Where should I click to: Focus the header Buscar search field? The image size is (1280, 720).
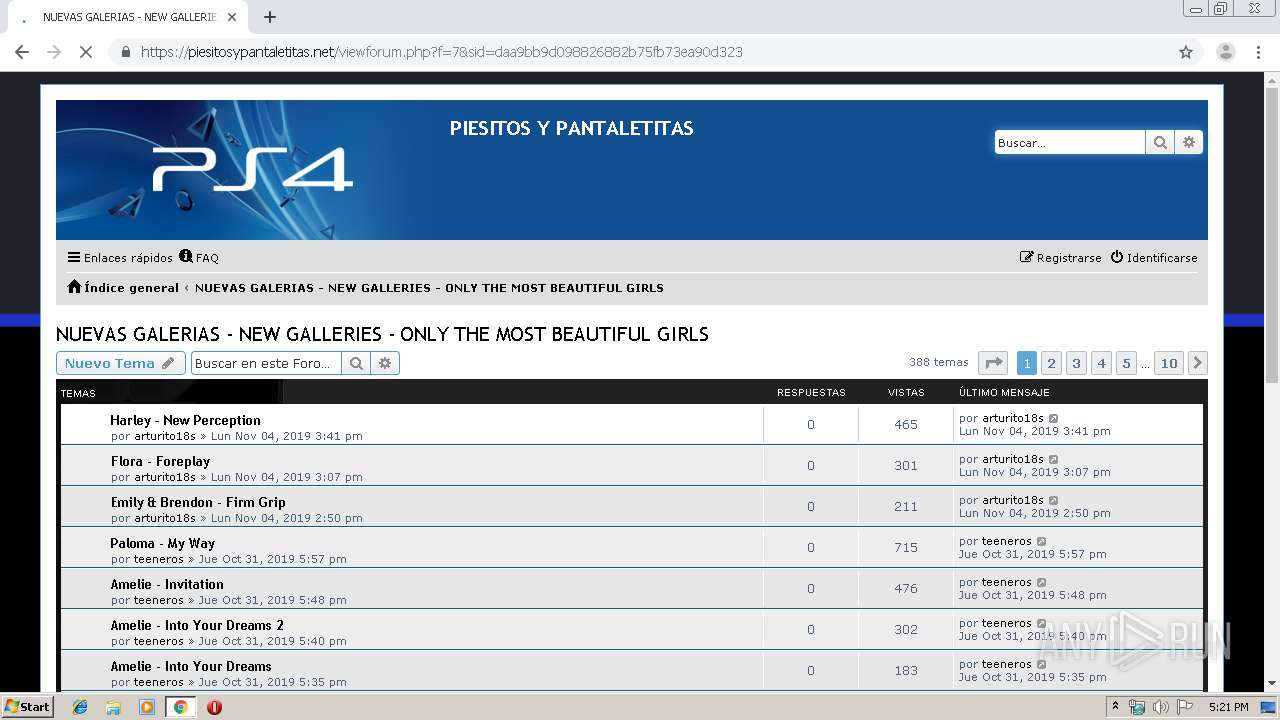pyautogui.click(x=1070, y=143)
